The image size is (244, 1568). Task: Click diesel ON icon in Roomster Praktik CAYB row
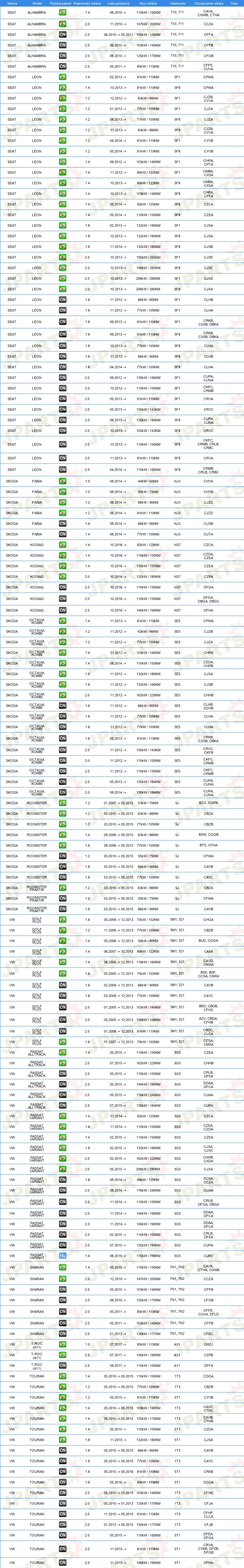63,909
